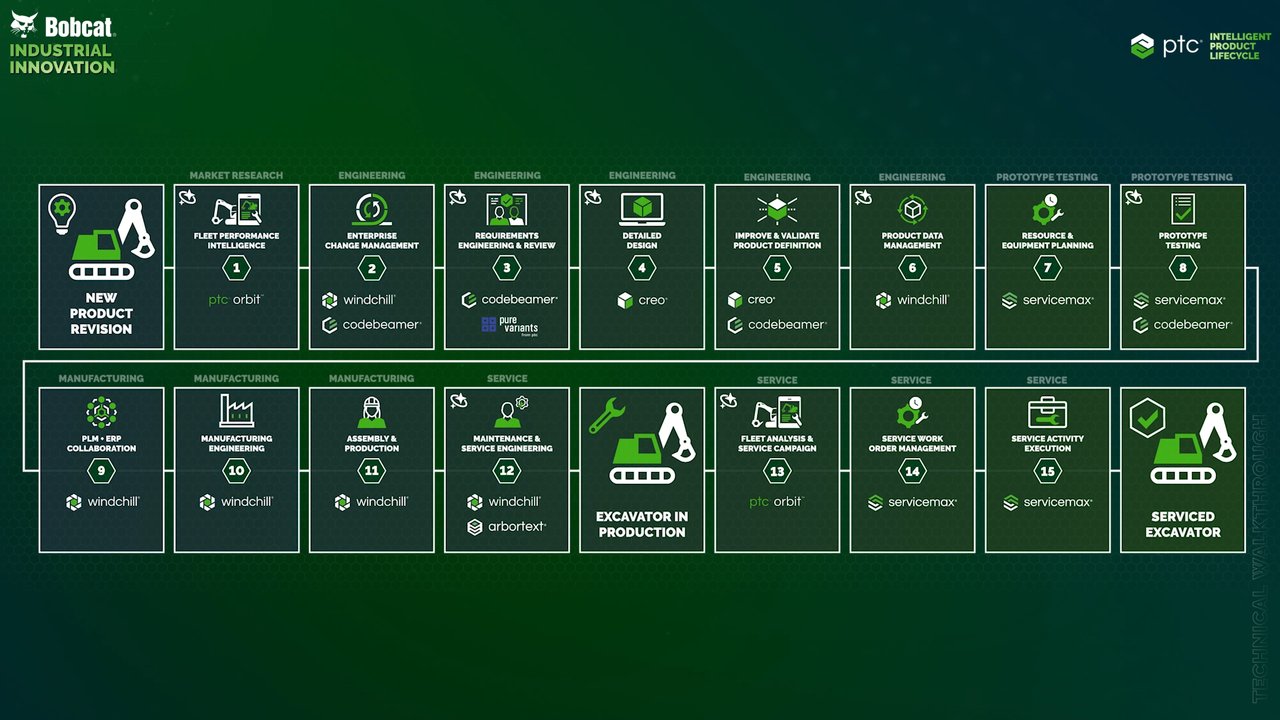Open servicemax logo in Resource & Equipment Planning card
Screen dimensions: 1280x720
(1048, 300)
